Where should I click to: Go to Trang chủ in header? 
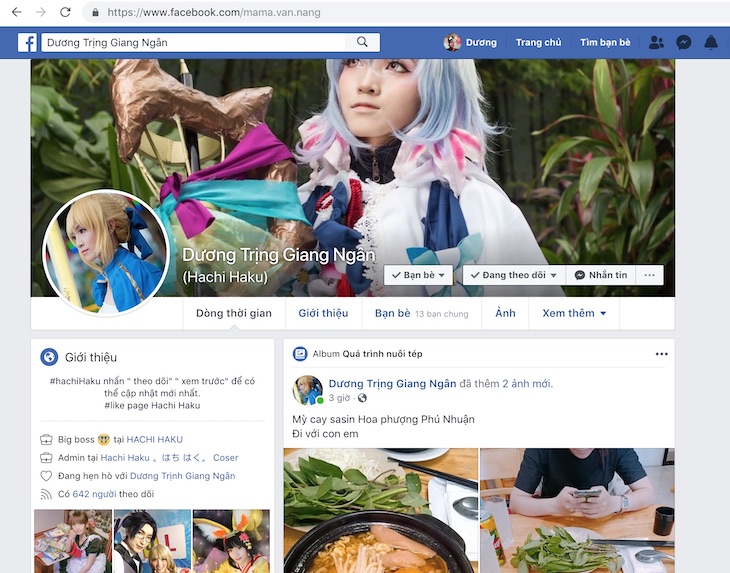tap(538, 42)
